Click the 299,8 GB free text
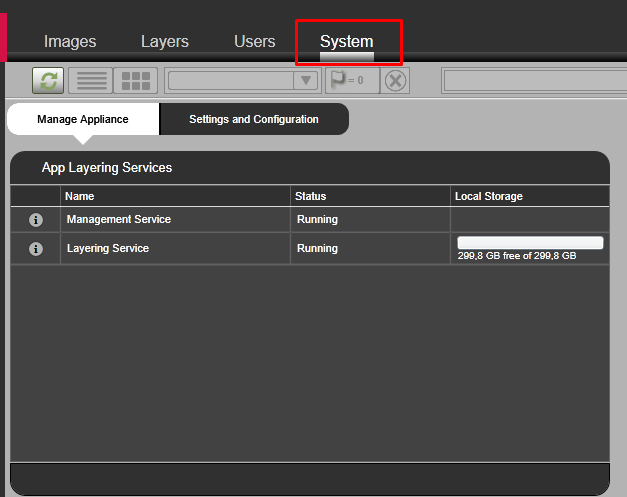This screenshot has height=497, width=627. pos(517,256)
